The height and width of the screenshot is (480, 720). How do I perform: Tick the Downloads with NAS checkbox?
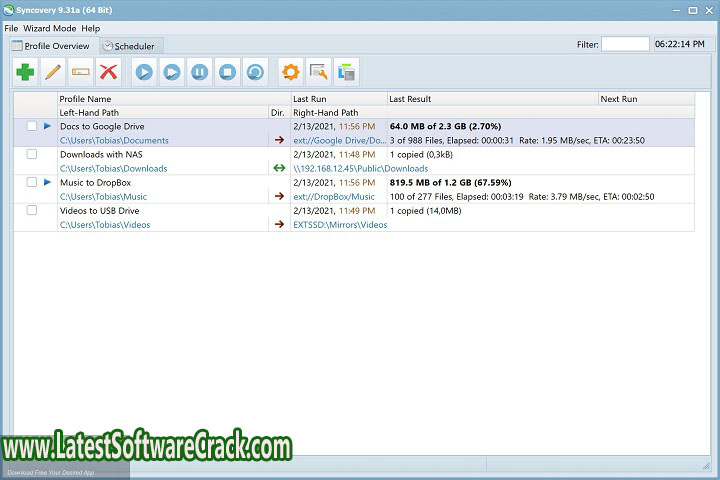pyautogui.click(x=32, y=154)
